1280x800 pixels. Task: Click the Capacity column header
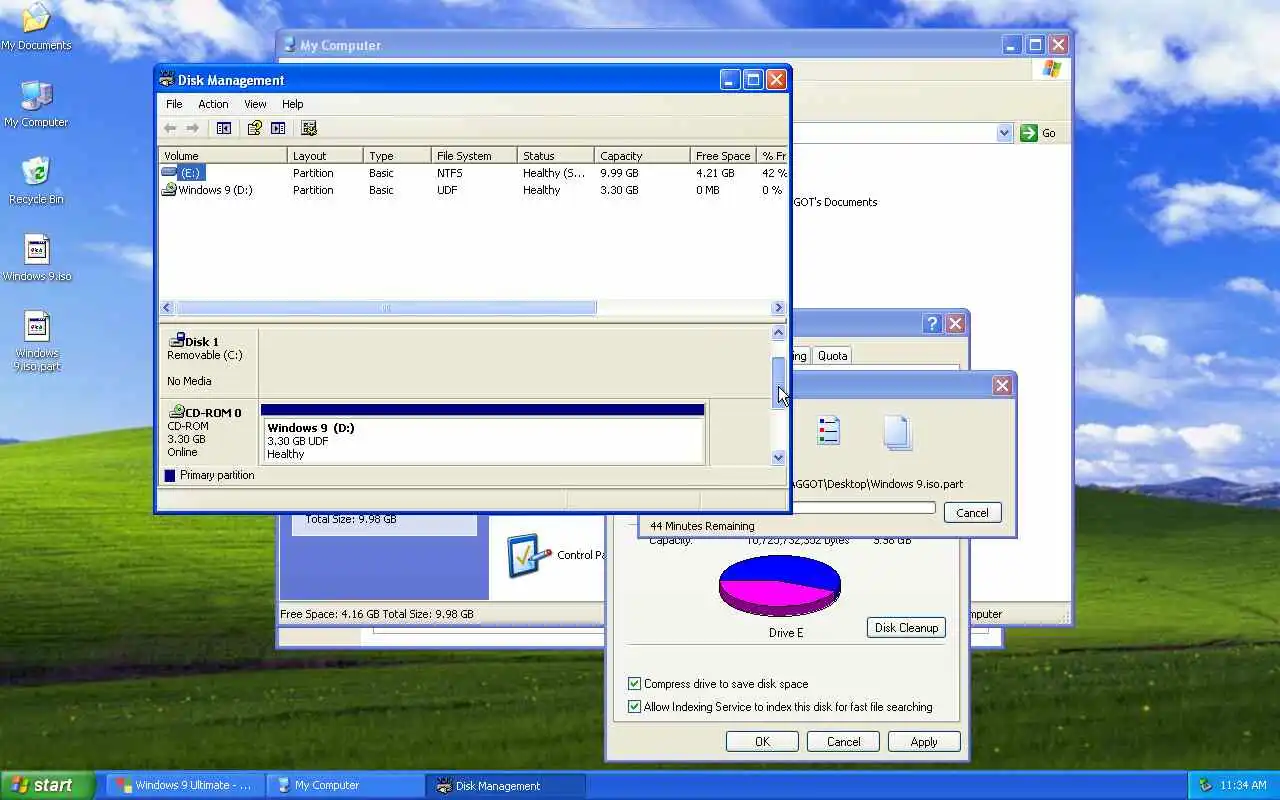642,156
